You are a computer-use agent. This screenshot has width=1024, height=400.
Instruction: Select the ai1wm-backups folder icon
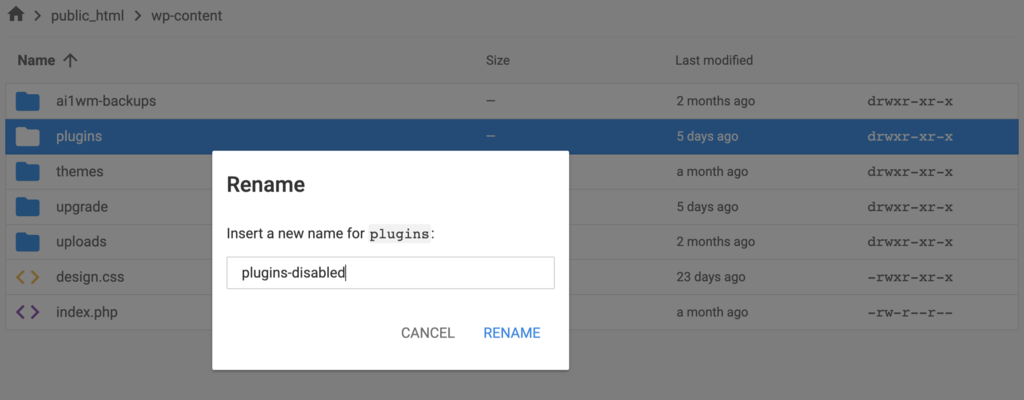[x=28, y=101]
